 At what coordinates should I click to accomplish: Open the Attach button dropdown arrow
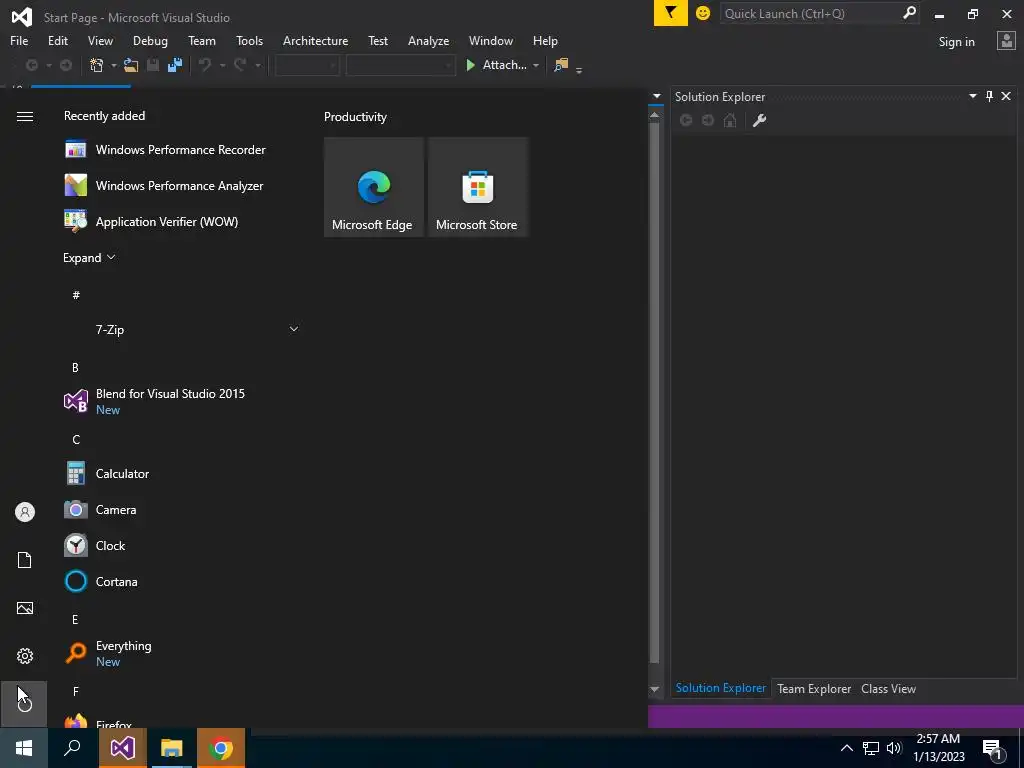pyautogui.click(x=536, y=65)
